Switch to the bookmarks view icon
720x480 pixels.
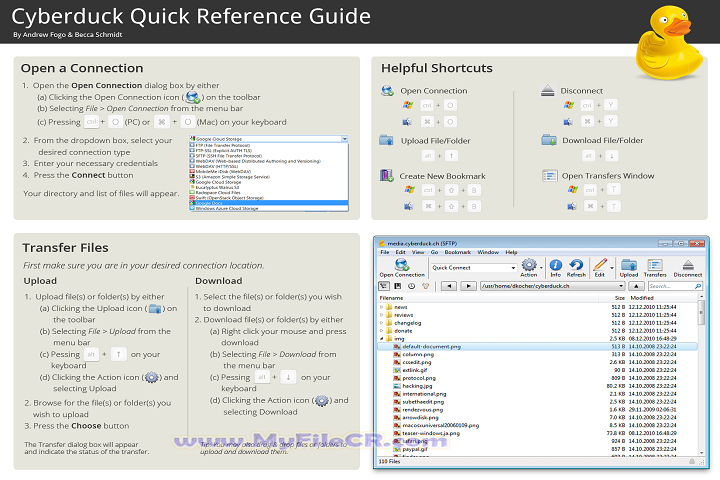[x=398, y=286]
